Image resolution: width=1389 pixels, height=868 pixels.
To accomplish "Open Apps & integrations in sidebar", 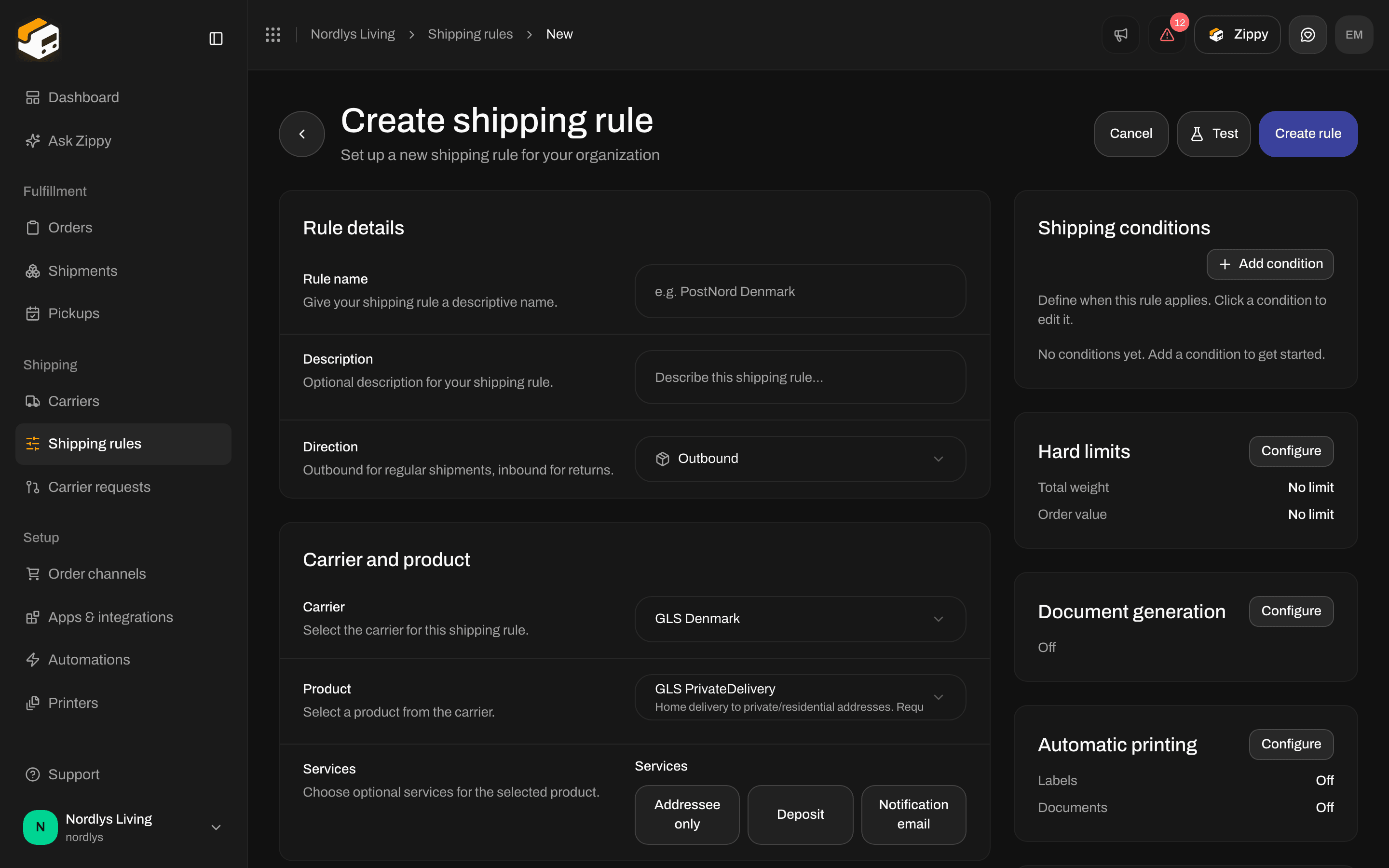I will click(x=123, y=617).
